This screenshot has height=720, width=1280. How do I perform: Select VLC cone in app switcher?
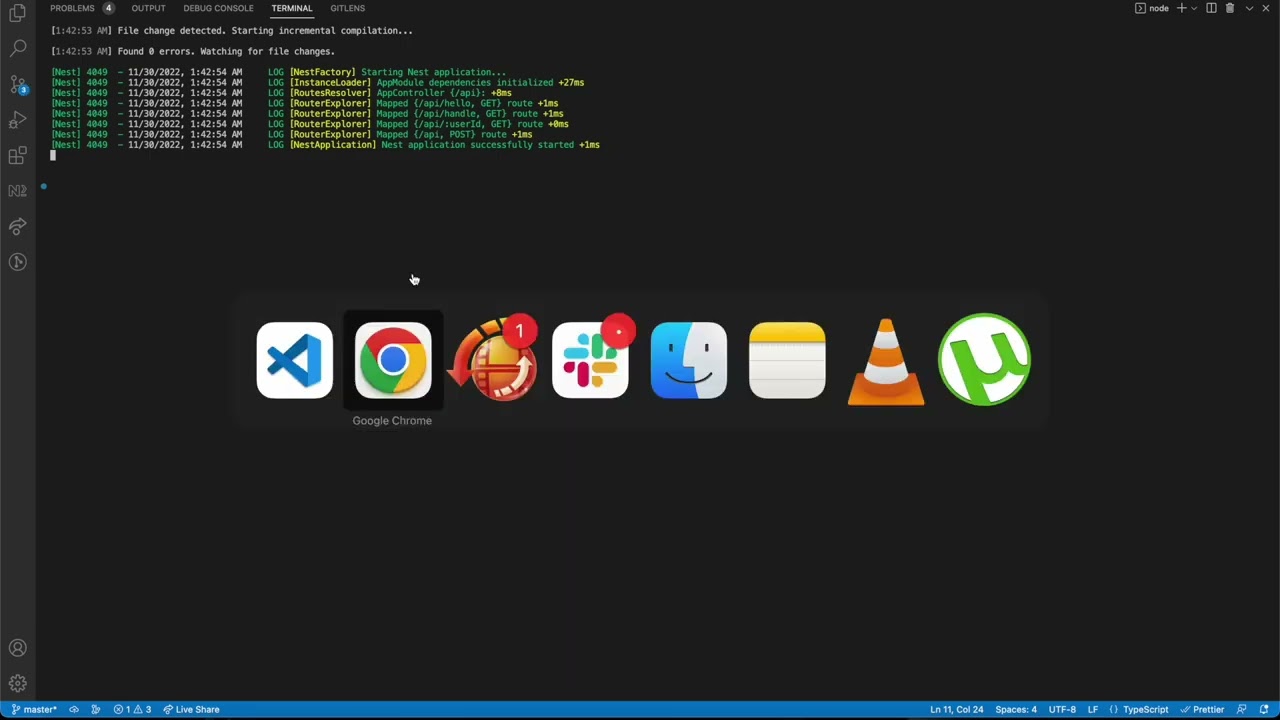coord(886,362)
